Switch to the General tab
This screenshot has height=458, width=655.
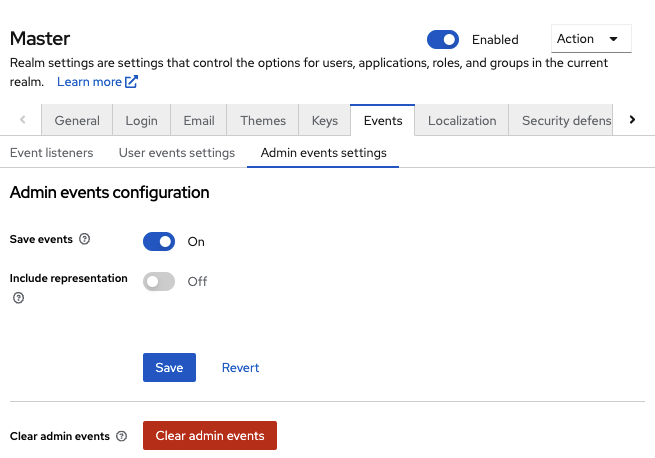coord(77,120)
